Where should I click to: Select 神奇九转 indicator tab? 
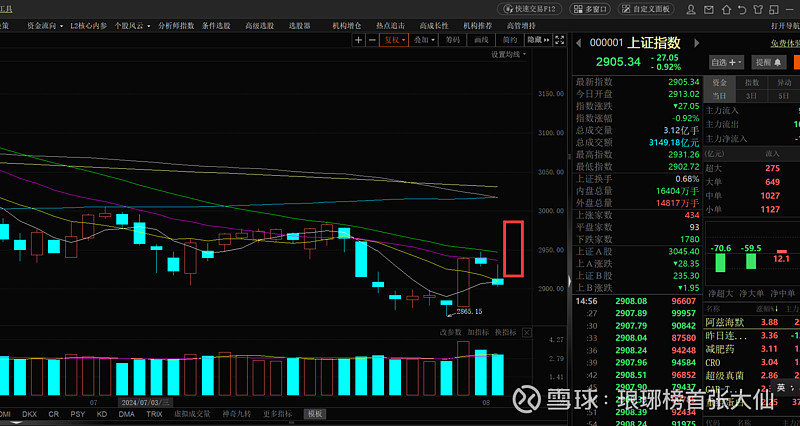237,414
